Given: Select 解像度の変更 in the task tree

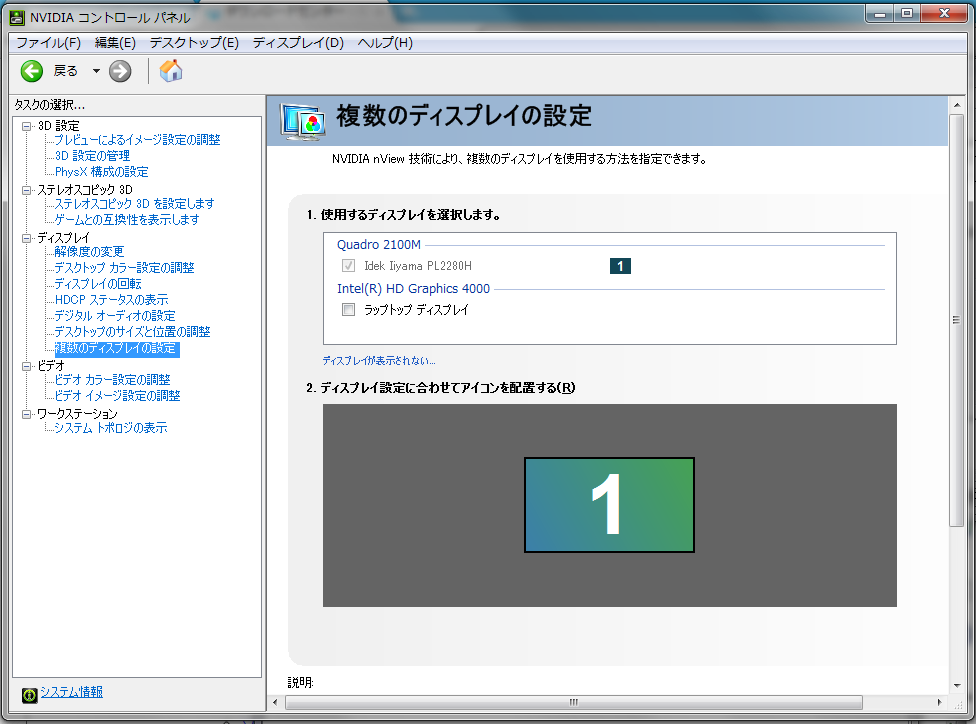Looking at the screenshot, I should coord(89,252).
